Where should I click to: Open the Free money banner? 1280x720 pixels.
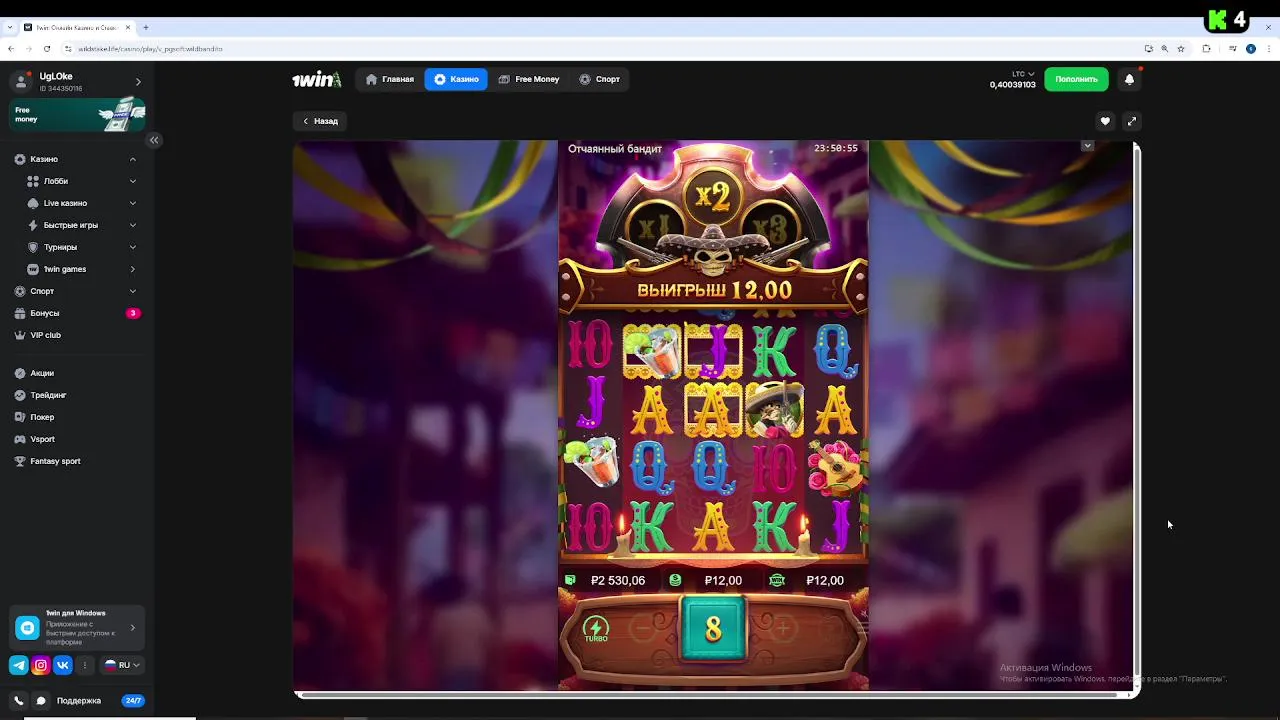[x=77, y=115]
